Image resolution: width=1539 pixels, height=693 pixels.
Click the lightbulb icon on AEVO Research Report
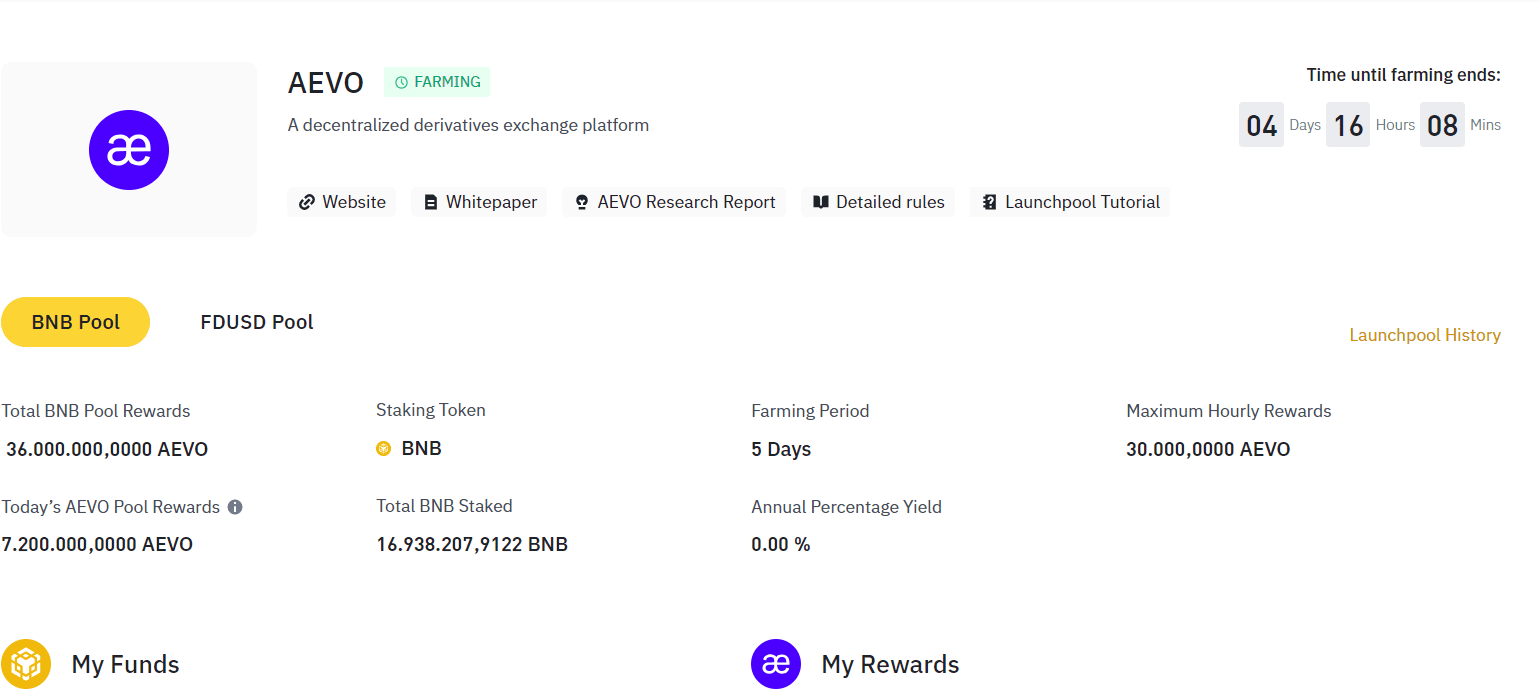point(581,202)
